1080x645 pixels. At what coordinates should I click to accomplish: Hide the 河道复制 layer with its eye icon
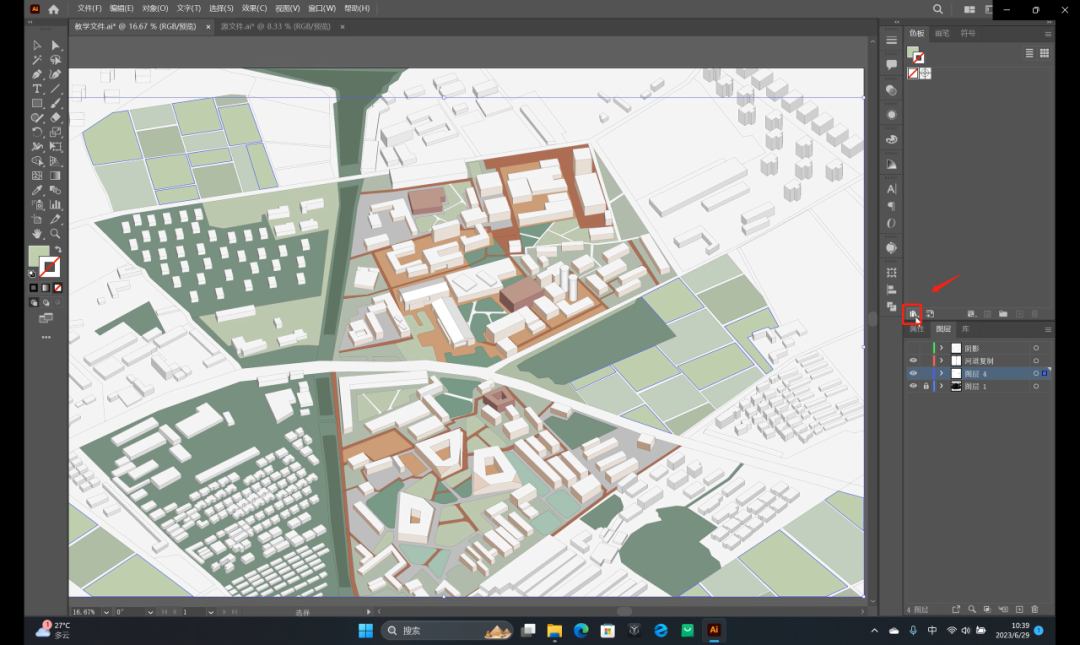click(913, 360)
